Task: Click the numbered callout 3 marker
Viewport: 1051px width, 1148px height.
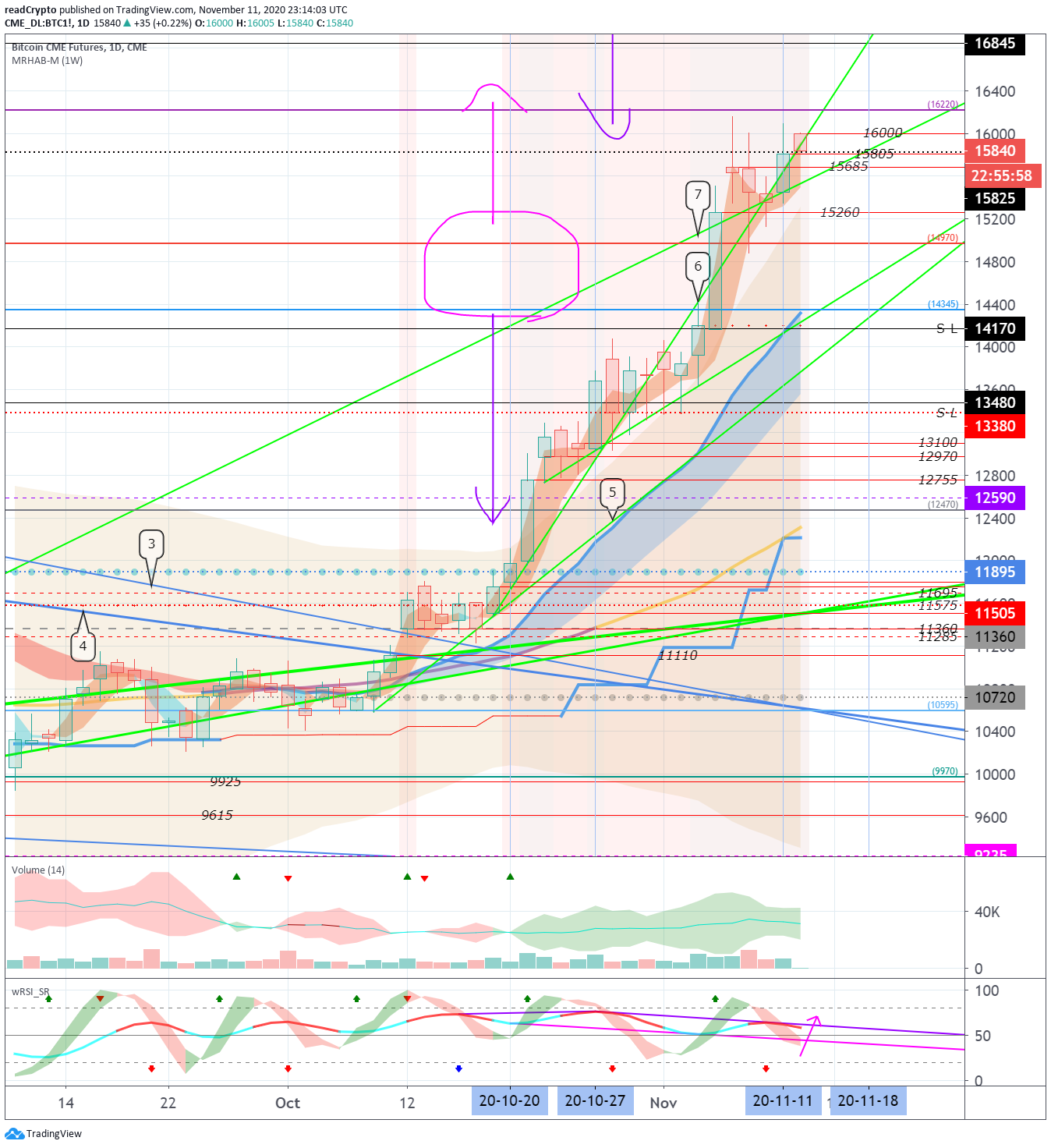Action: point(151,544)
